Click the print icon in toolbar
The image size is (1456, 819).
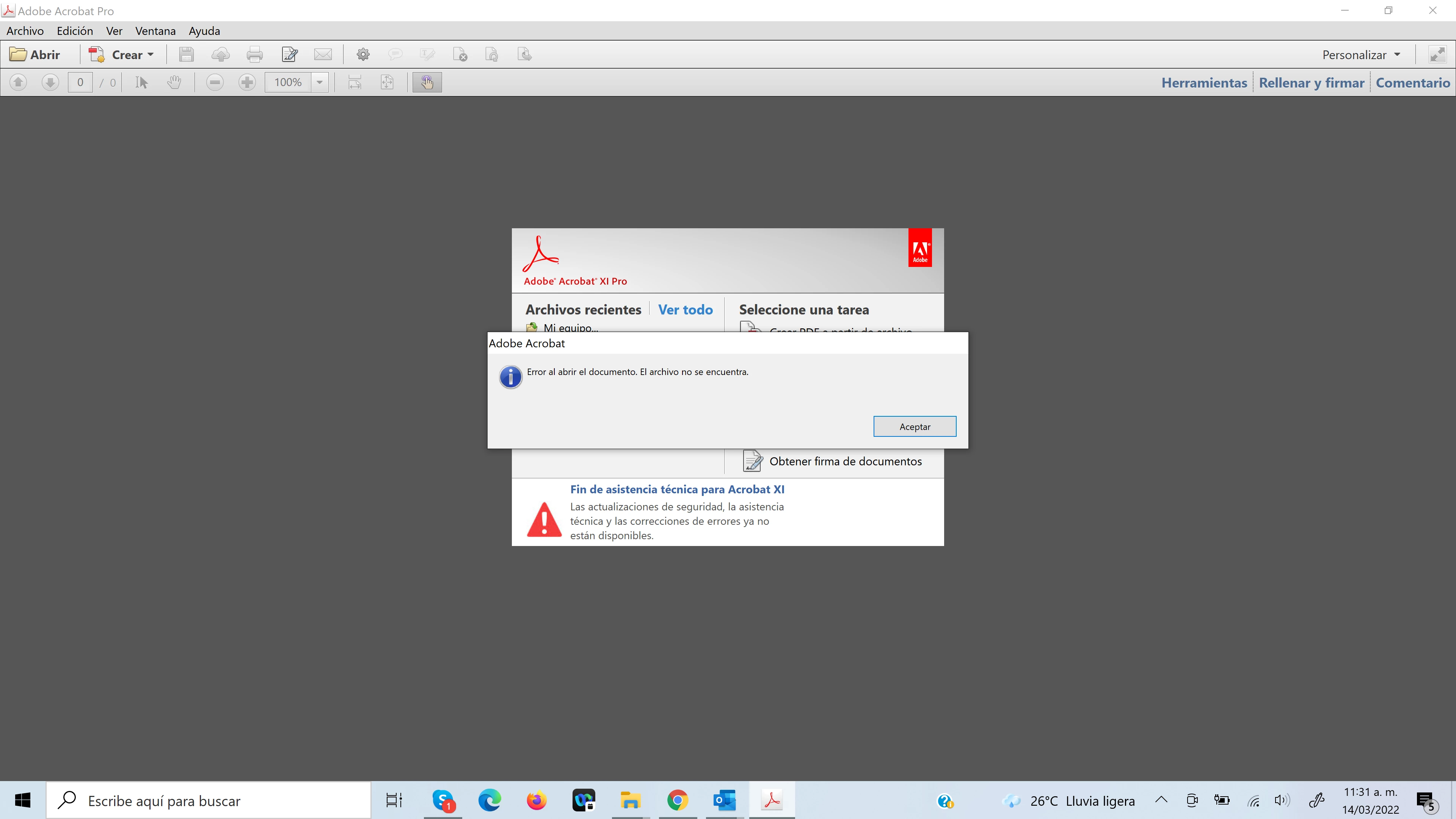click(x=254, y=55)
